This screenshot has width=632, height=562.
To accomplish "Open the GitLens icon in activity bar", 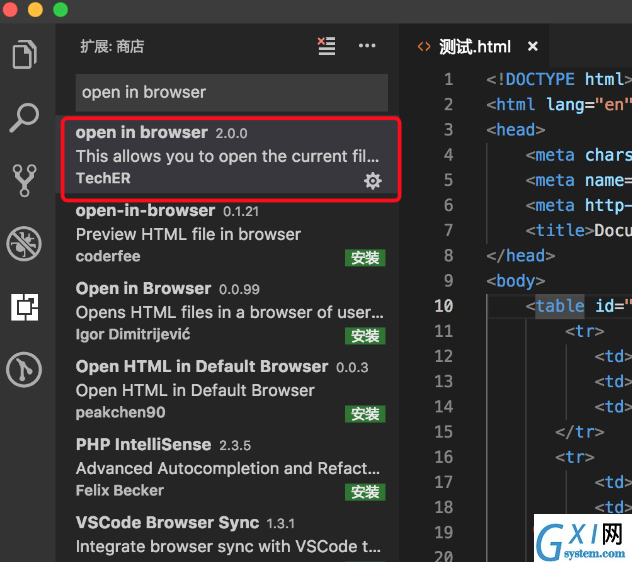I will point(24,370).
